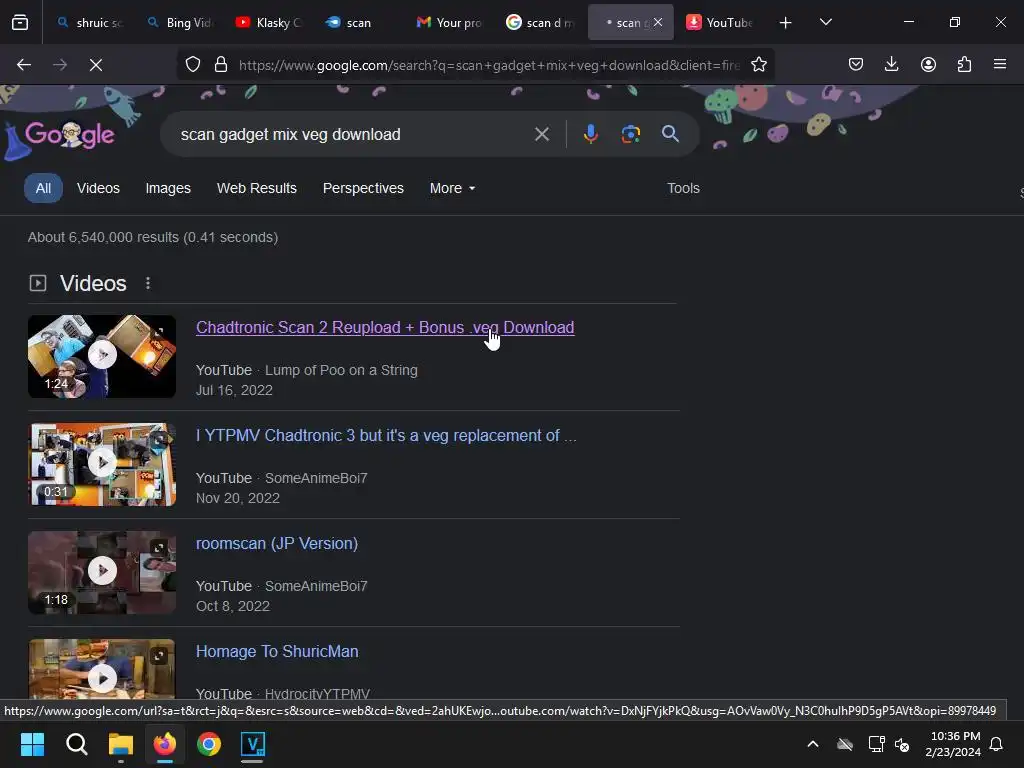The height and width of the screenshot is (768, 1024).
Task: Open Vegas Pro from taskbar
Action: pyautogui.click(x=253, y=744)
